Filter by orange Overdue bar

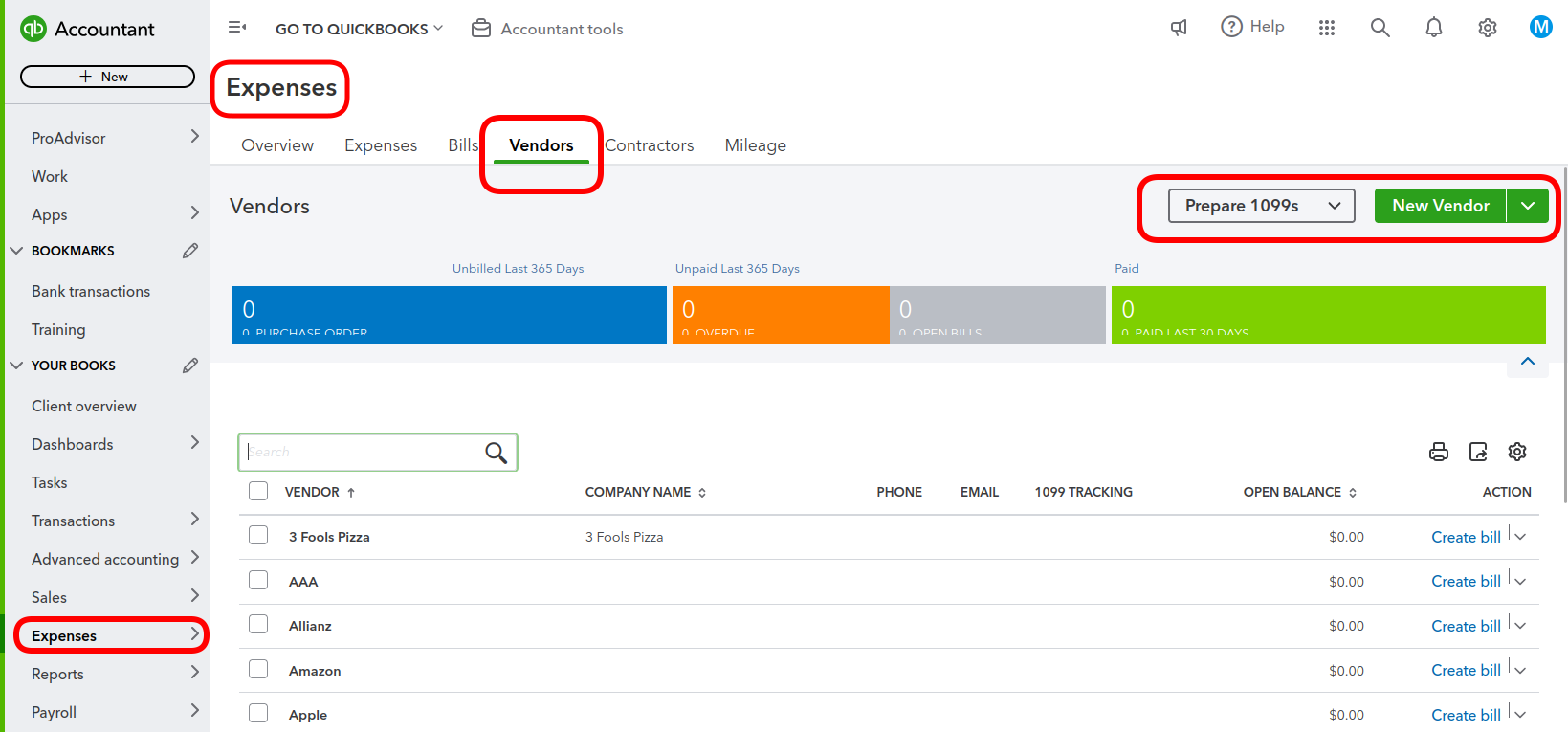(x=781, y=315)
